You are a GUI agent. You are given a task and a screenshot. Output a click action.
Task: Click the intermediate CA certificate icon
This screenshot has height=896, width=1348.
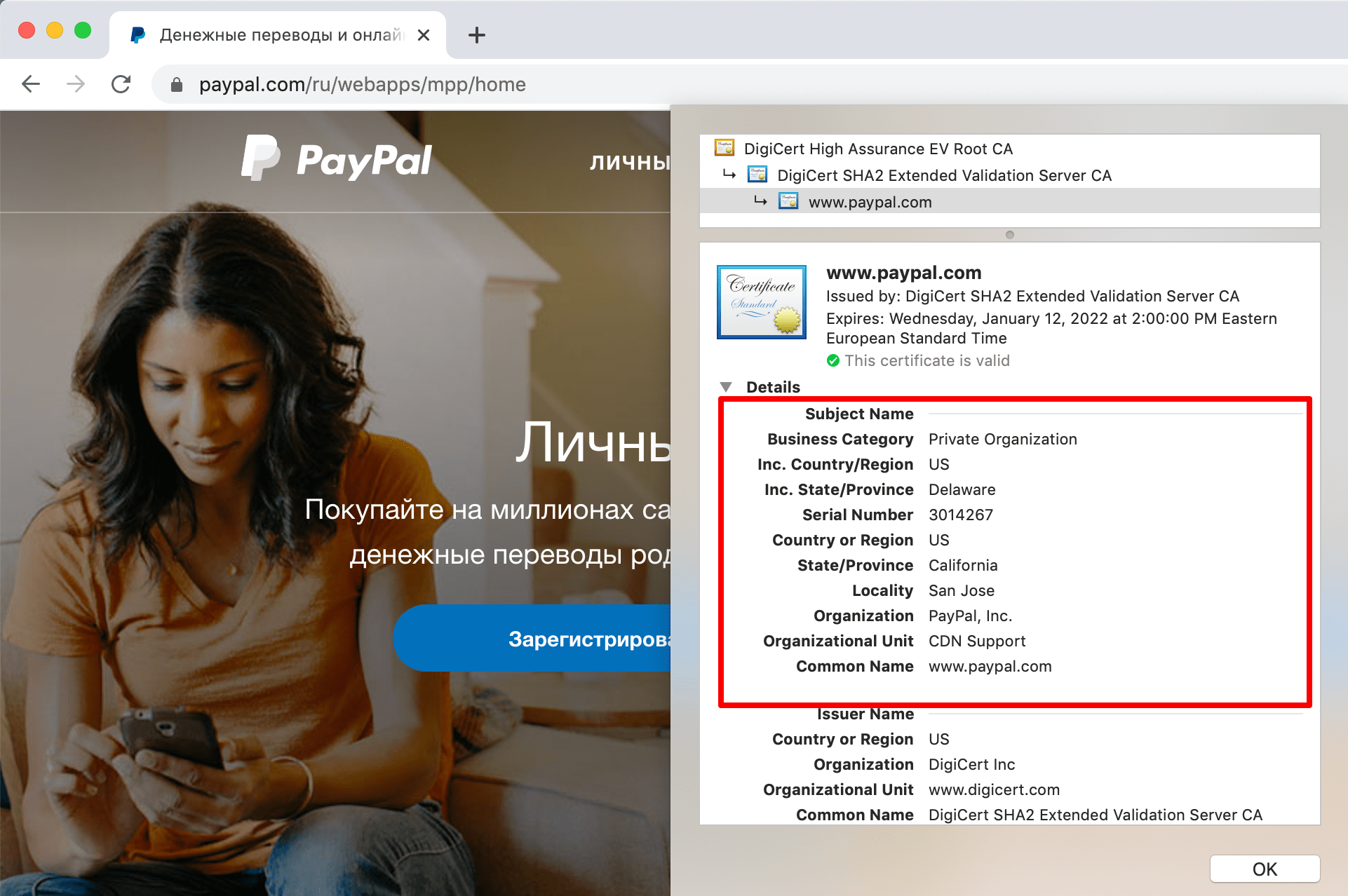(x=757, y=175)
